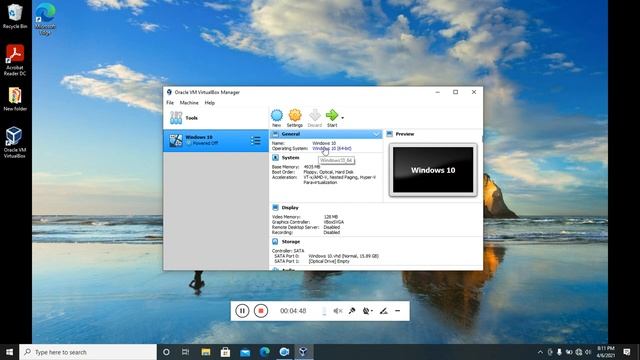Viewport: 640px width, 360px height.
Task: Pause the screen recording
Action: [242, 311]
